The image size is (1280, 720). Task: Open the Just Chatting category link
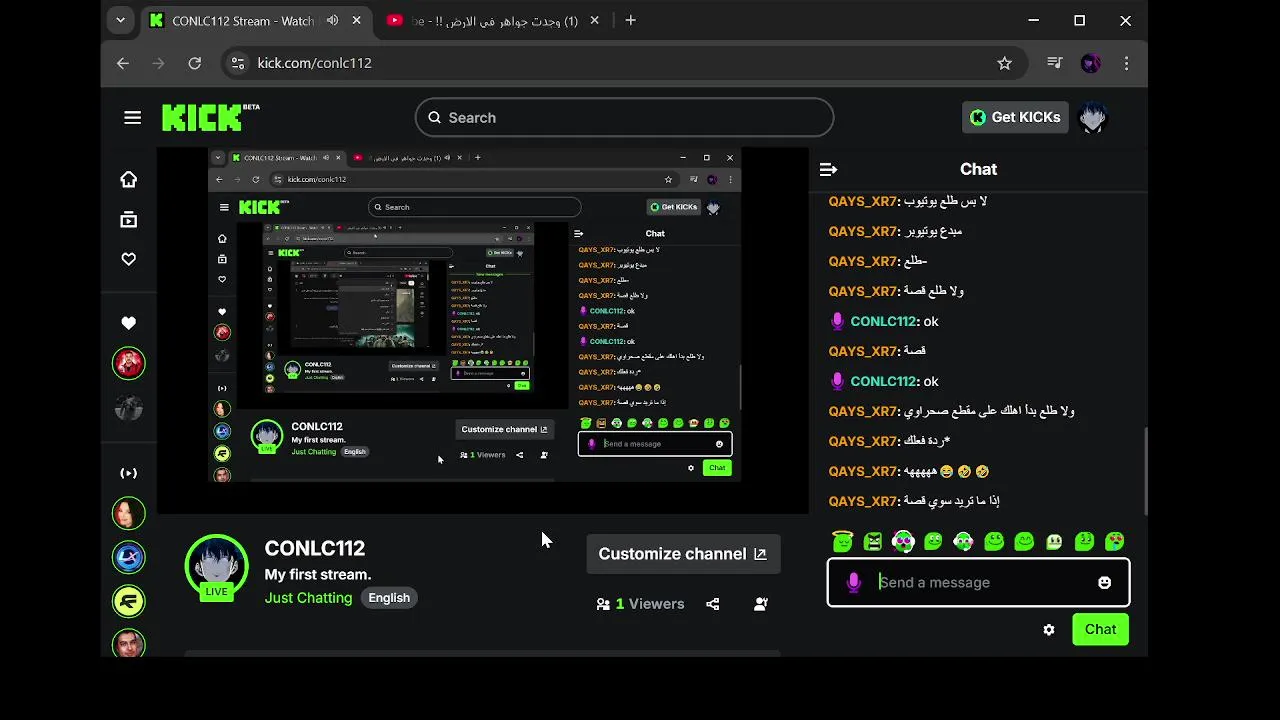tap(308, 598)
